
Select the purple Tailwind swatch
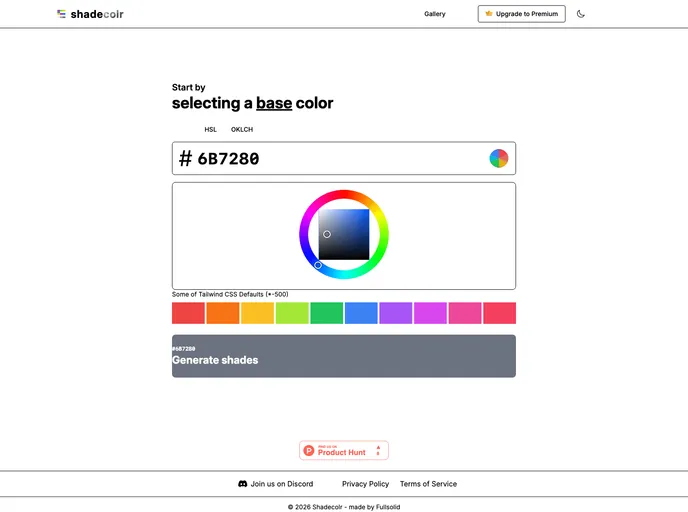(395, 313)
